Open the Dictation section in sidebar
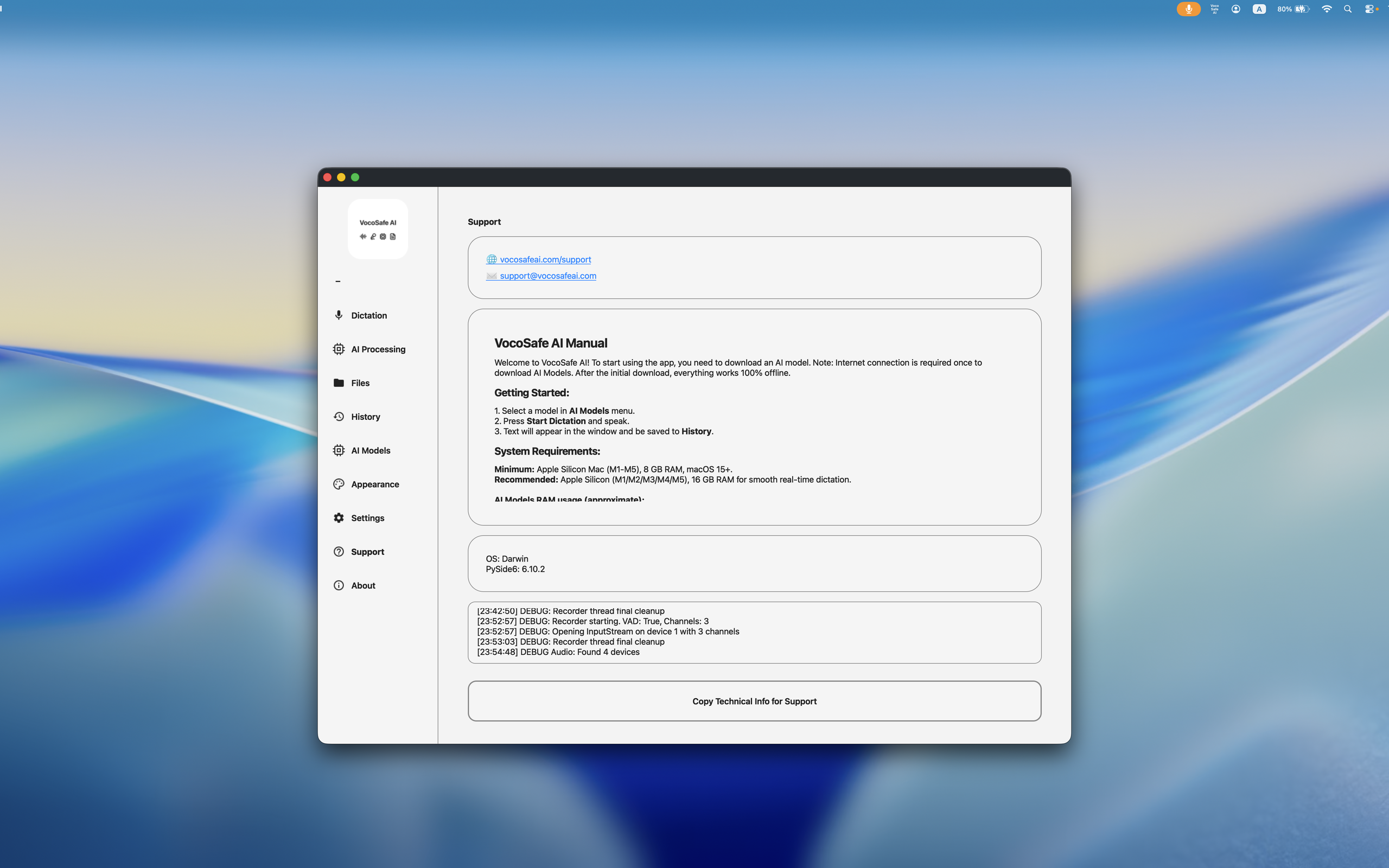Screen dimensions: 1389x868 point(360,315)
